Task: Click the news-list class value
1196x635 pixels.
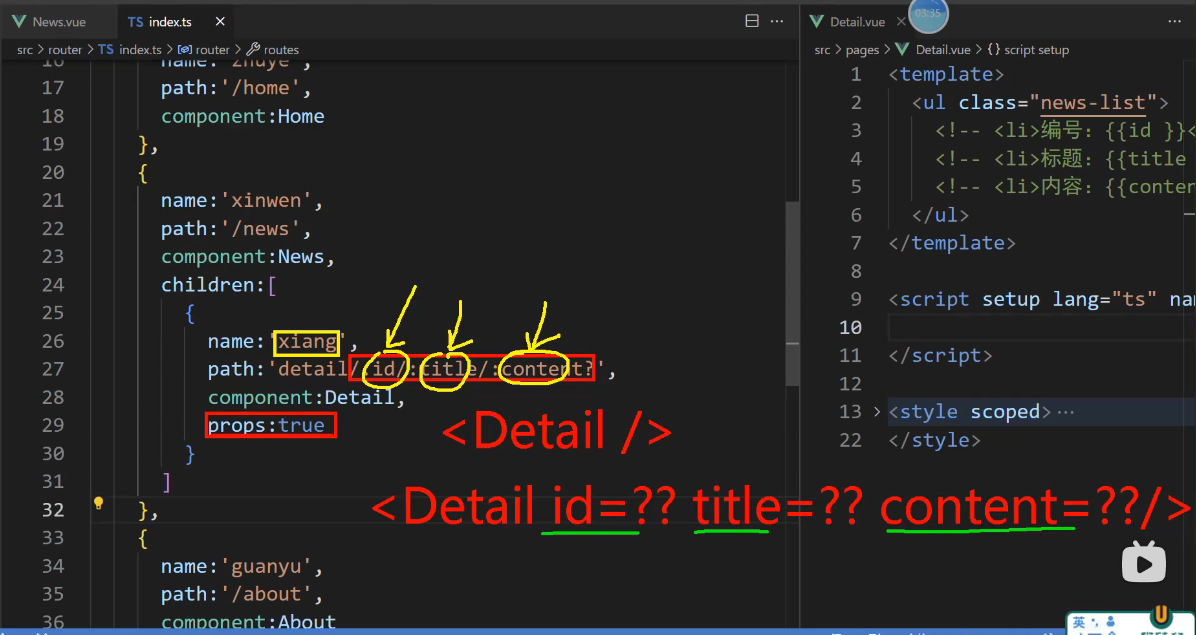Action: [1094, 102]
